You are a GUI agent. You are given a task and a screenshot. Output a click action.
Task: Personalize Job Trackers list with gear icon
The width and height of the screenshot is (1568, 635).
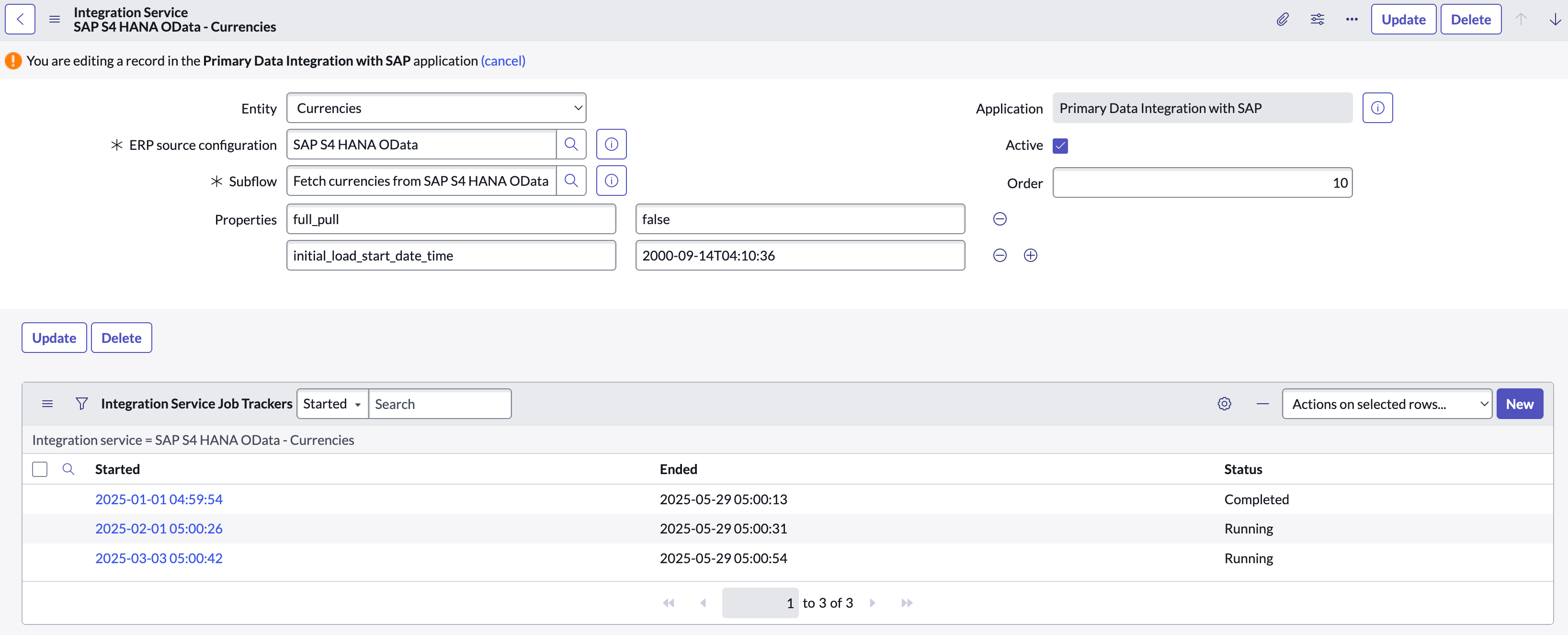1224,404
